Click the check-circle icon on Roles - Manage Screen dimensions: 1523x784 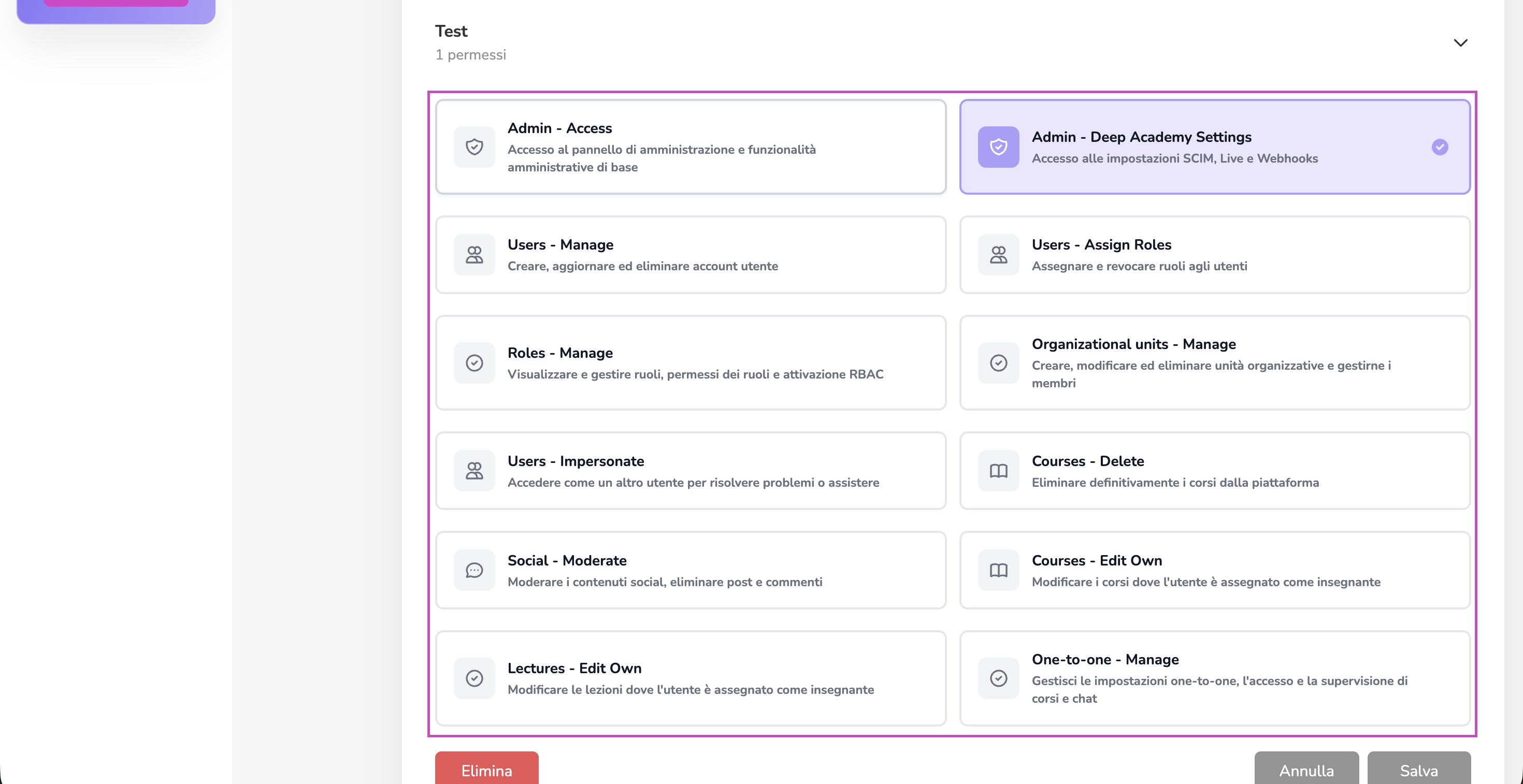pyautogui.click(x=474, y=363)
